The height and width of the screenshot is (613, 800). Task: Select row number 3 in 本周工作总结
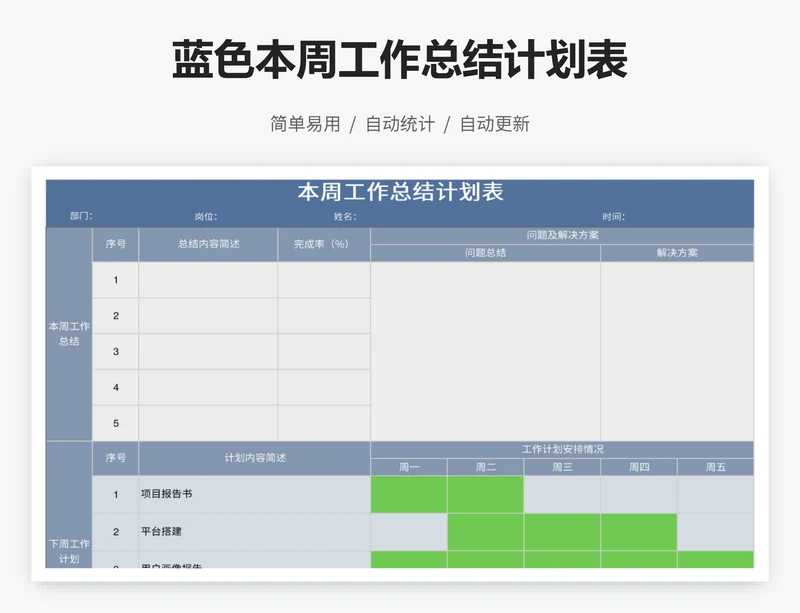[x=116, y=352]
